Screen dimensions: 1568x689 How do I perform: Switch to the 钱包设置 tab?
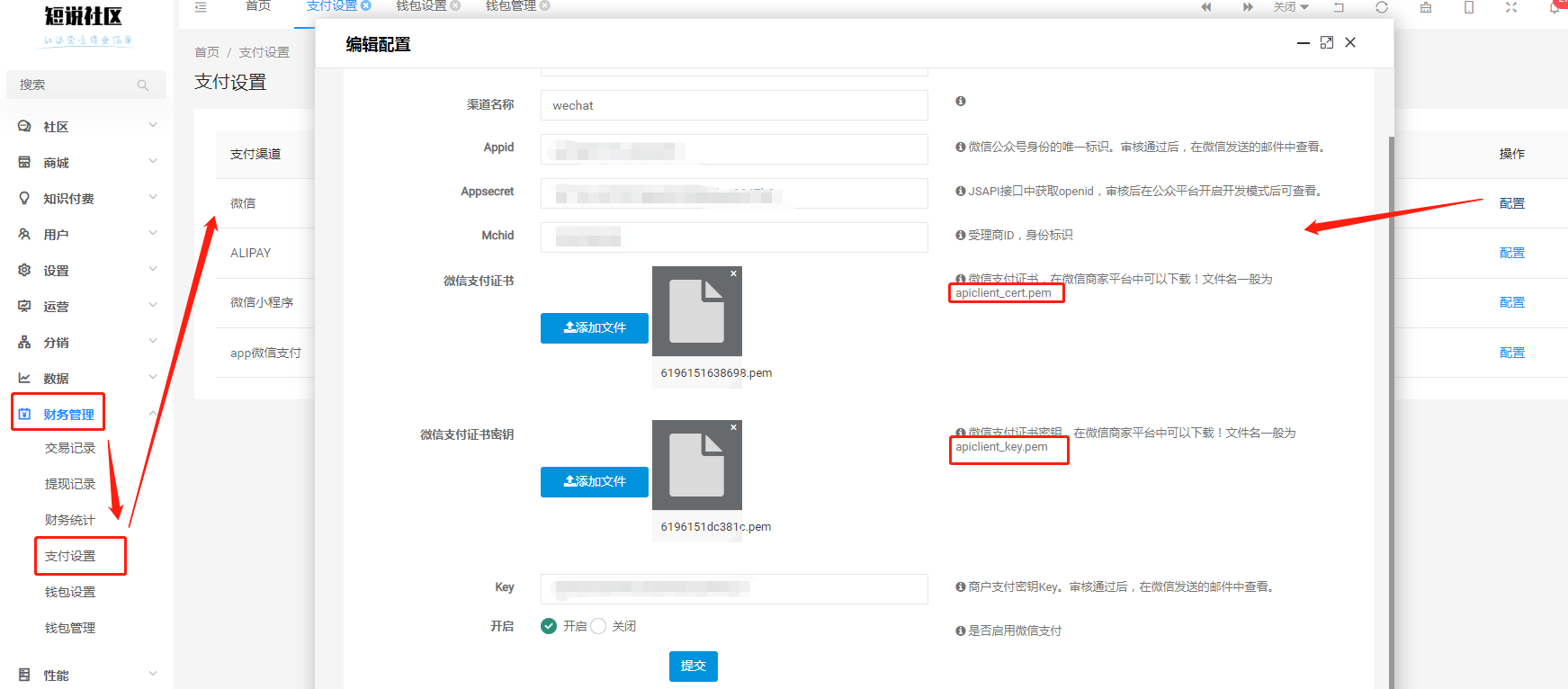pos(421,5)
